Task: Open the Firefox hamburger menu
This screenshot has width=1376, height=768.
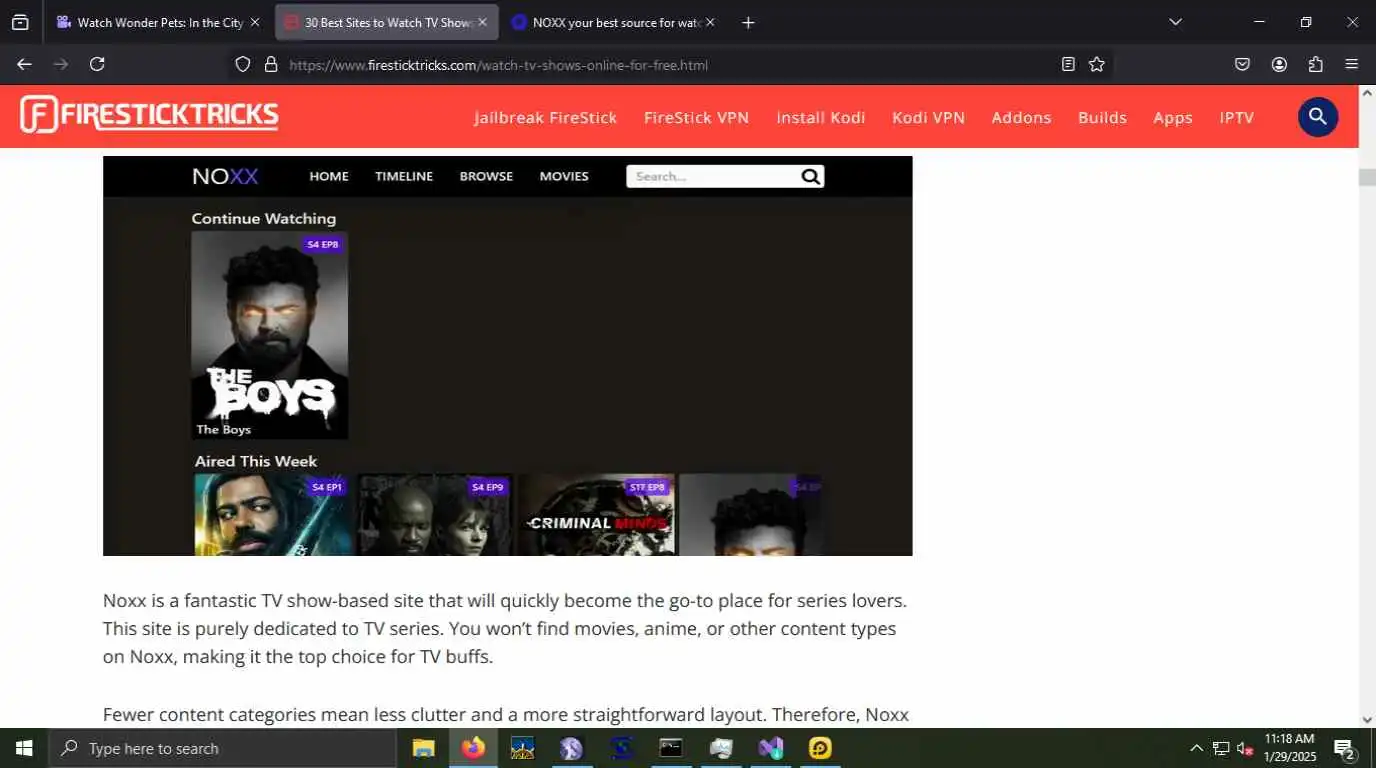Action: [x=1352, y=64]
